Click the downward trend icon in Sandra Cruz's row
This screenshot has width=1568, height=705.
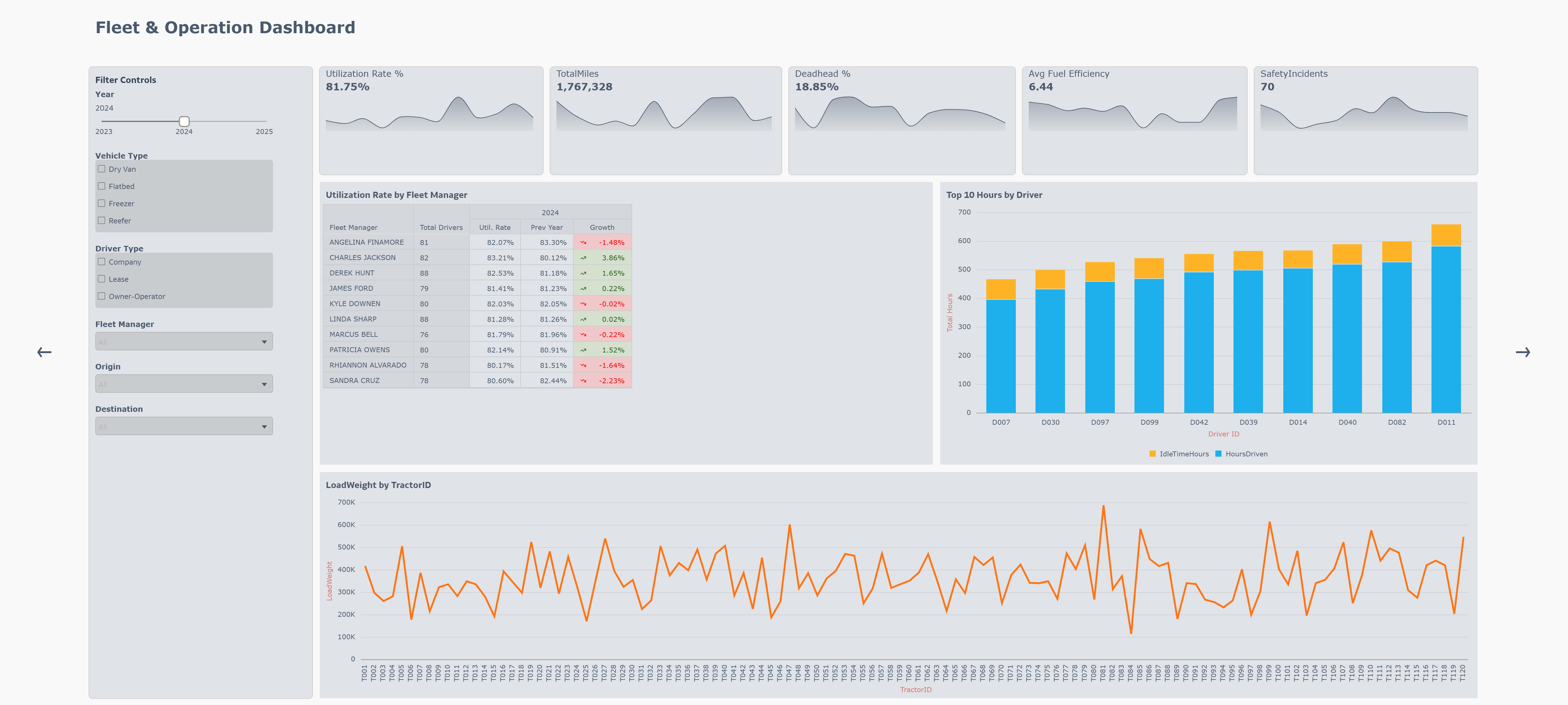point(583,381)
